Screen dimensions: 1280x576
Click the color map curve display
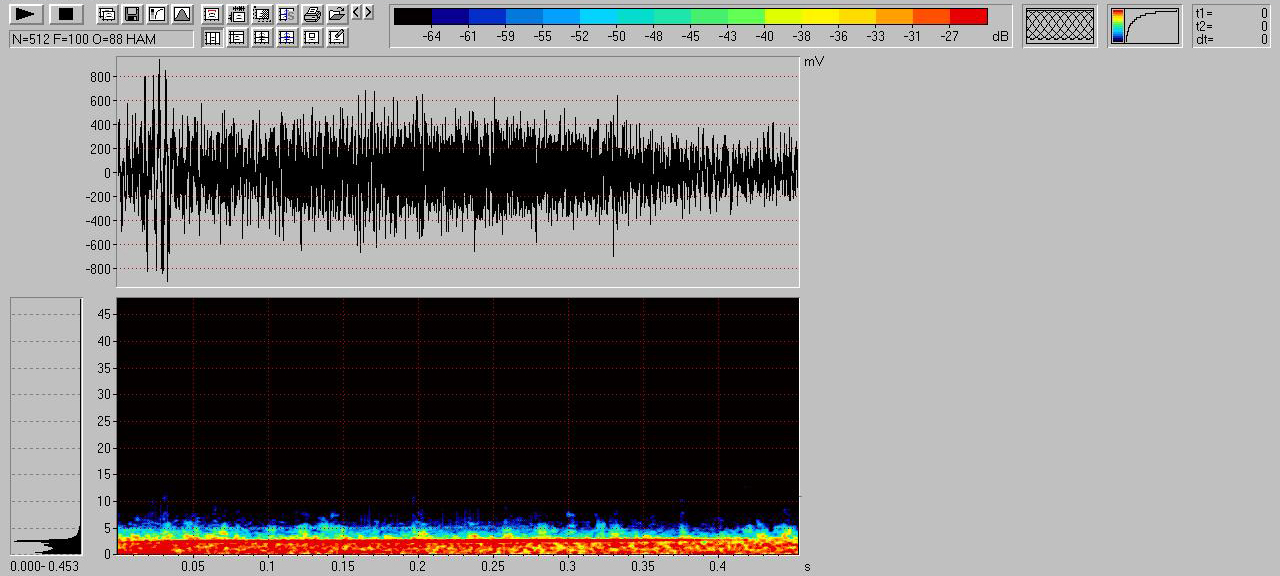1144,26
